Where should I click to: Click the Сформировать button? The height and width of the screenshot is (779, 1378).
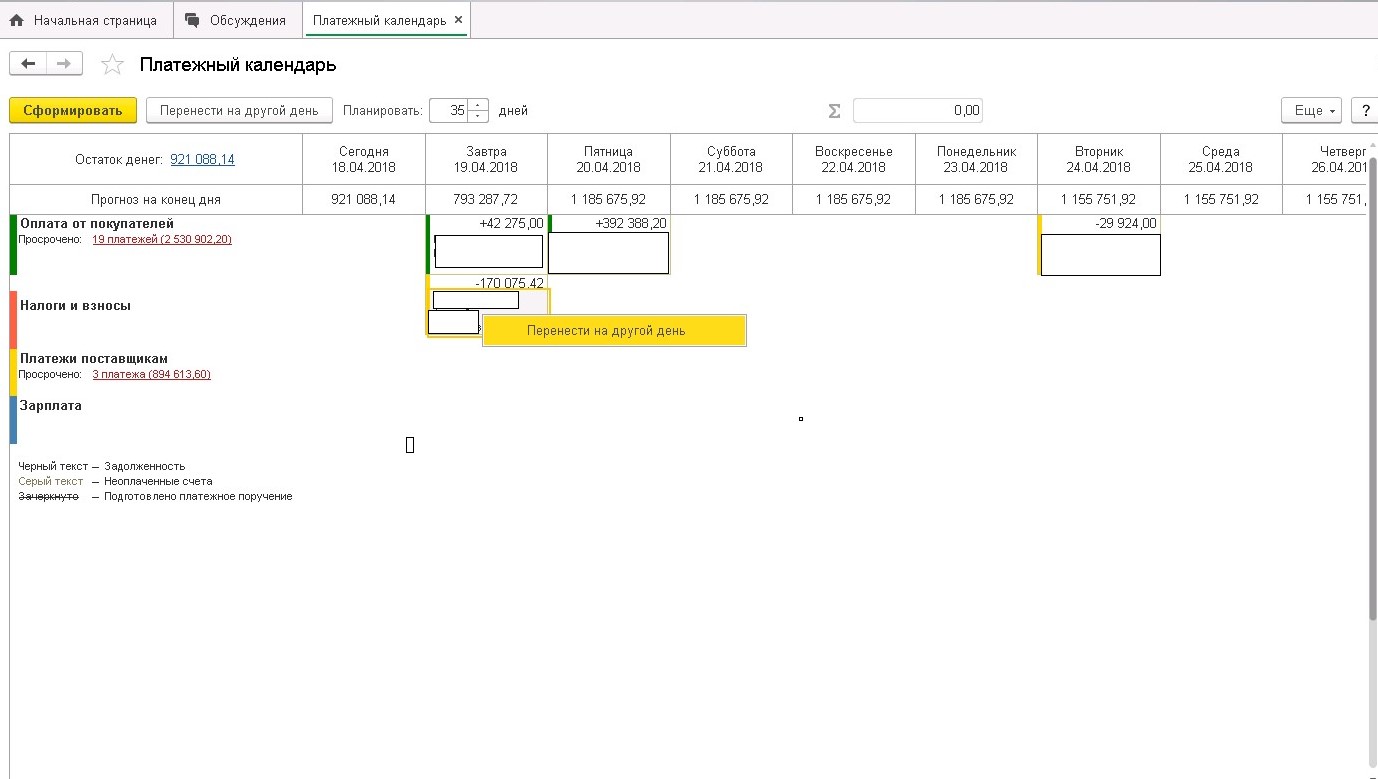point(73,110)
